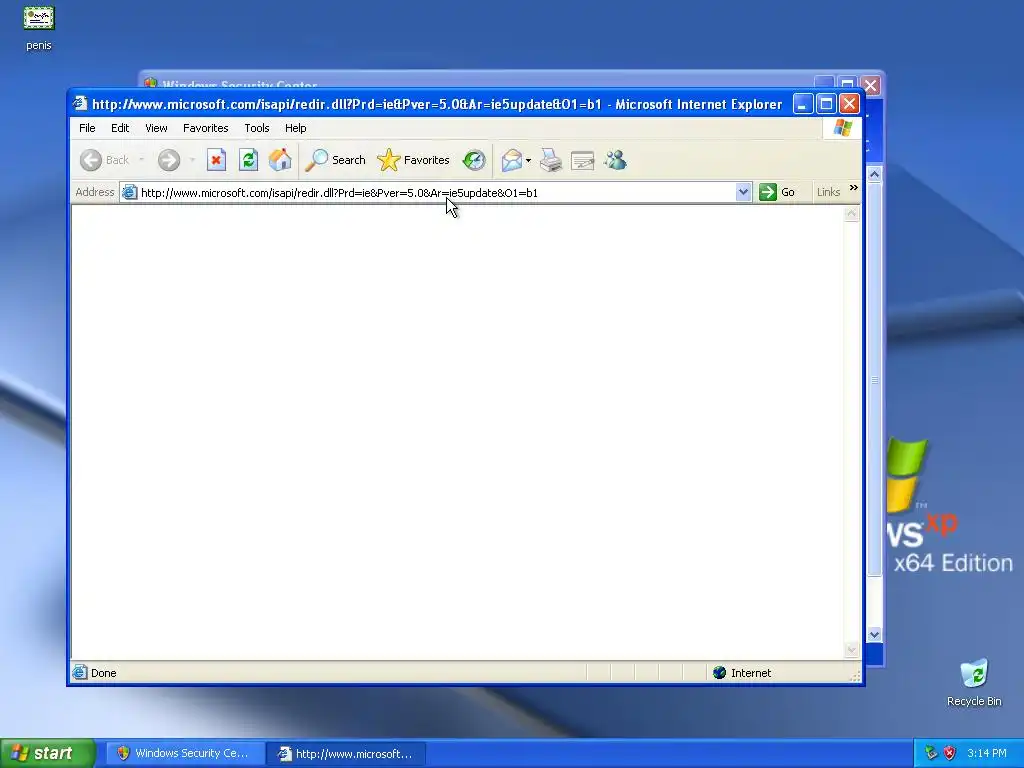Open the Edit menu
The height and width of the screenshot is (768, 1024).
pos(120,128)
